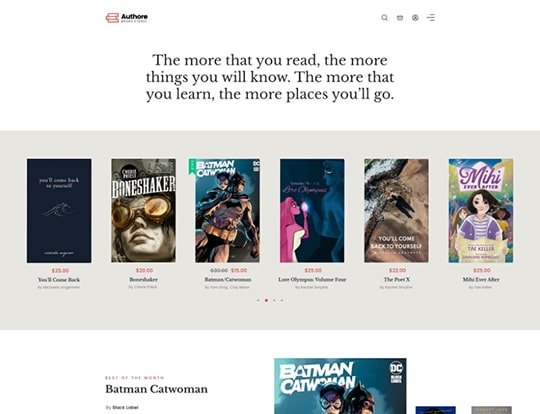Open the Mihi Ever After book cover
This screenshot has width=540, height=414.
click(481, 210)
